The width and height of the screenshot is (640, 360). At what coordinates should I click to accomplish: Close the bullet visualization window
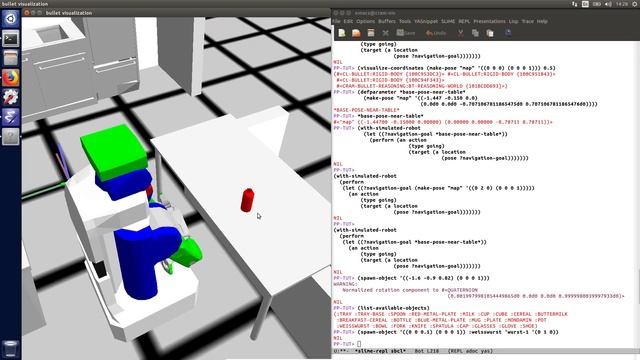(x=27, y=13)
